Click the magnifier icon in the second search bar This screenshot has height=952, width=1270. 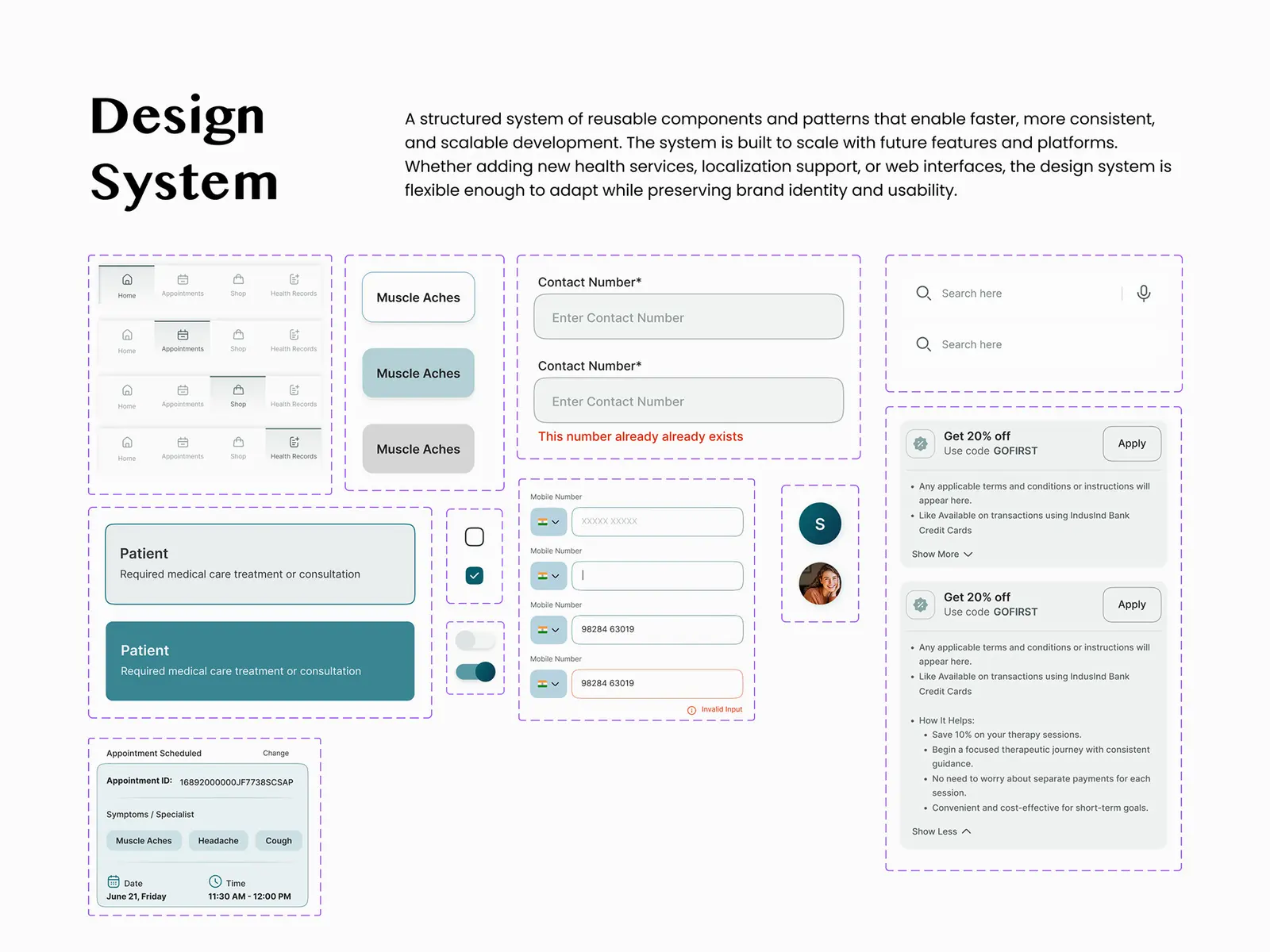click(923, 344)
